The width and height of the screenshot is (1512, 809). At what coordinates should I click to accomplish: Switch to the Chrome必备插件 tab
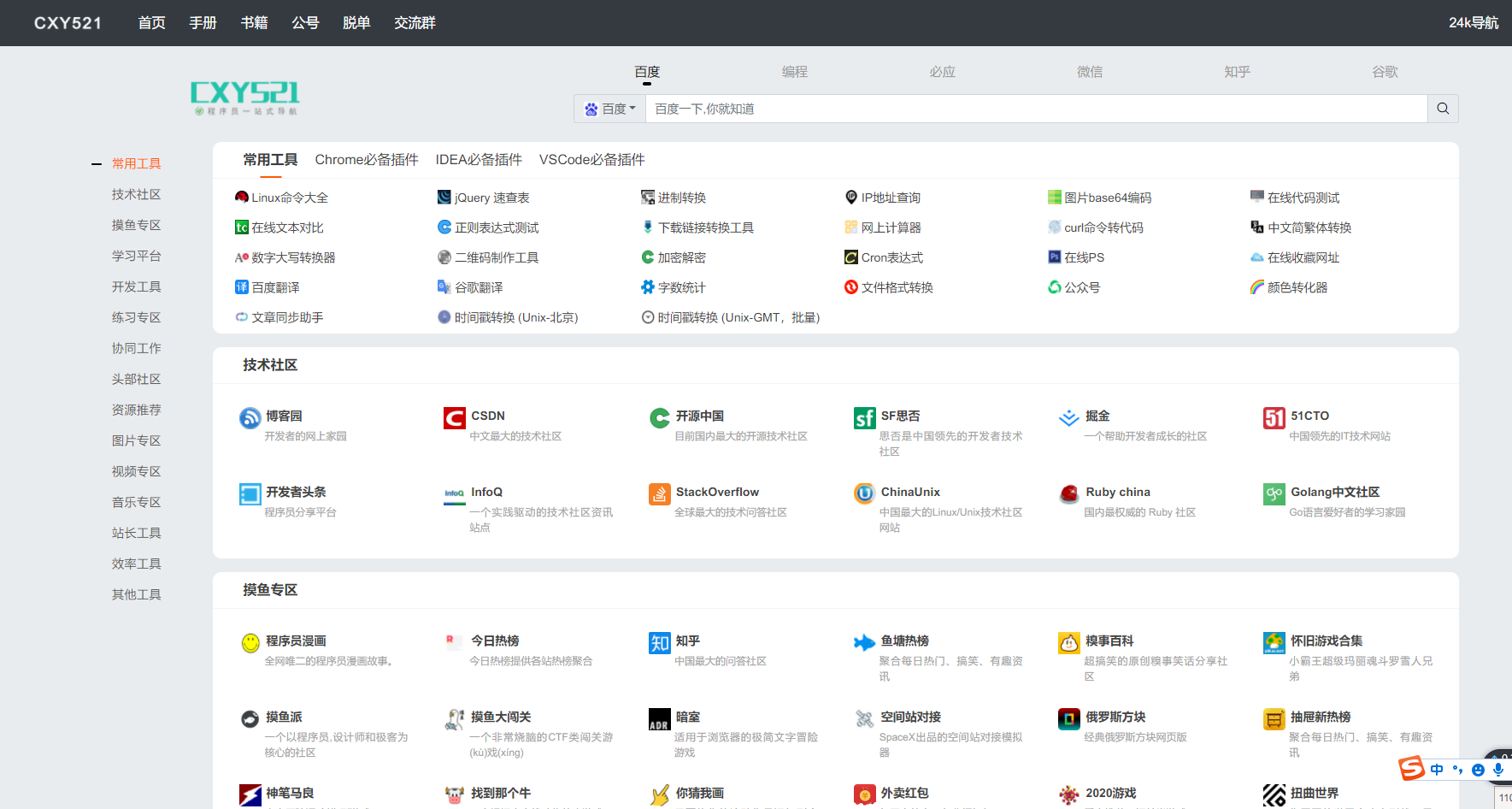pos(367,159)
